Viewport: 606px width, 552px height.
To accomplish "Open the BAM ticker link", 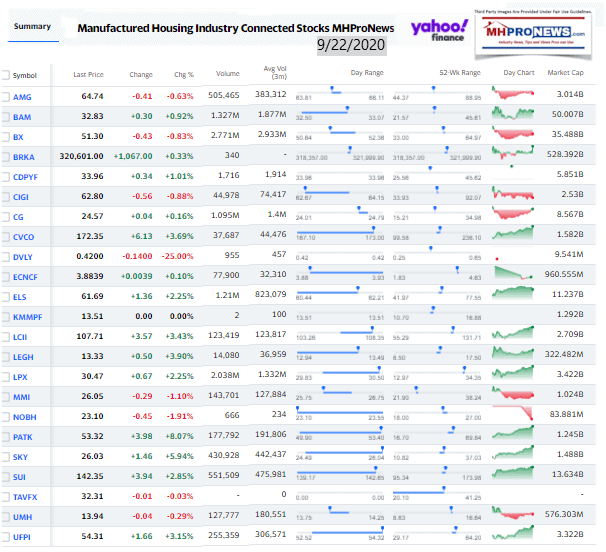I will (x=24, y=116).
